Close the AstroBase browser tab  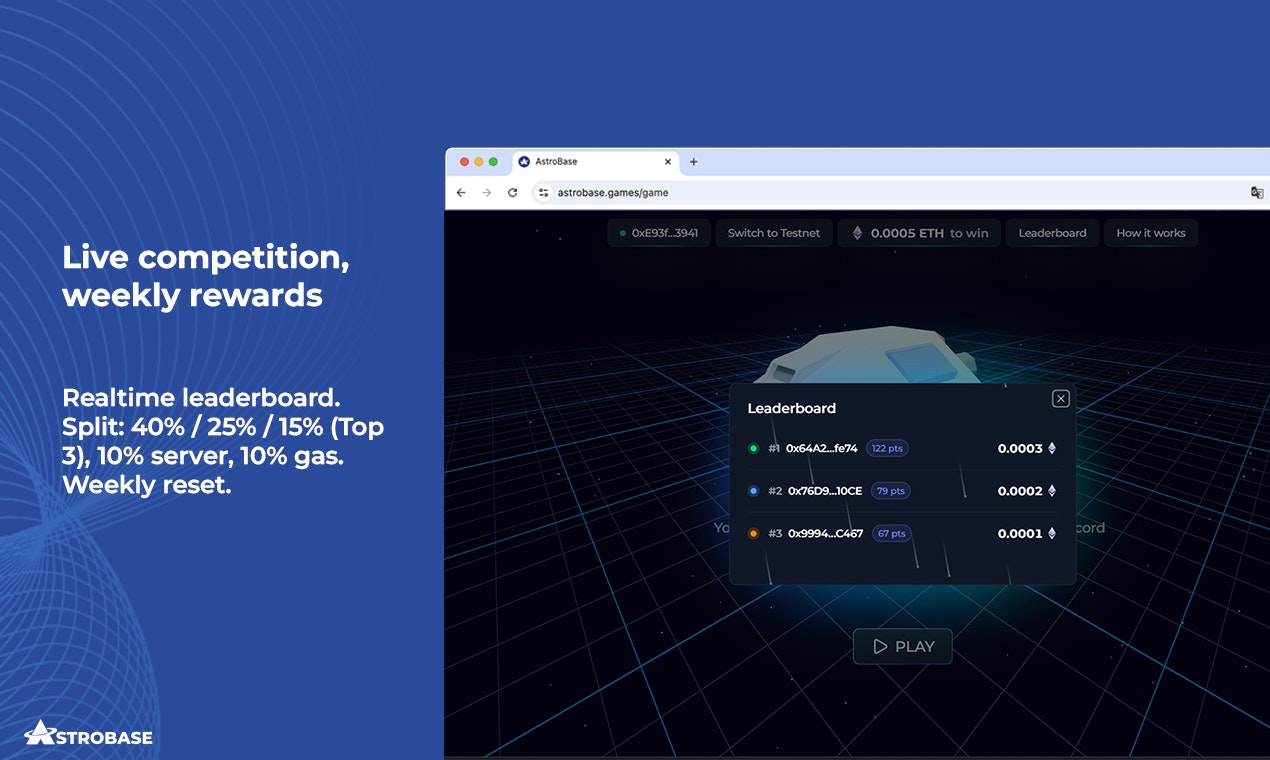tap(668, 162)
